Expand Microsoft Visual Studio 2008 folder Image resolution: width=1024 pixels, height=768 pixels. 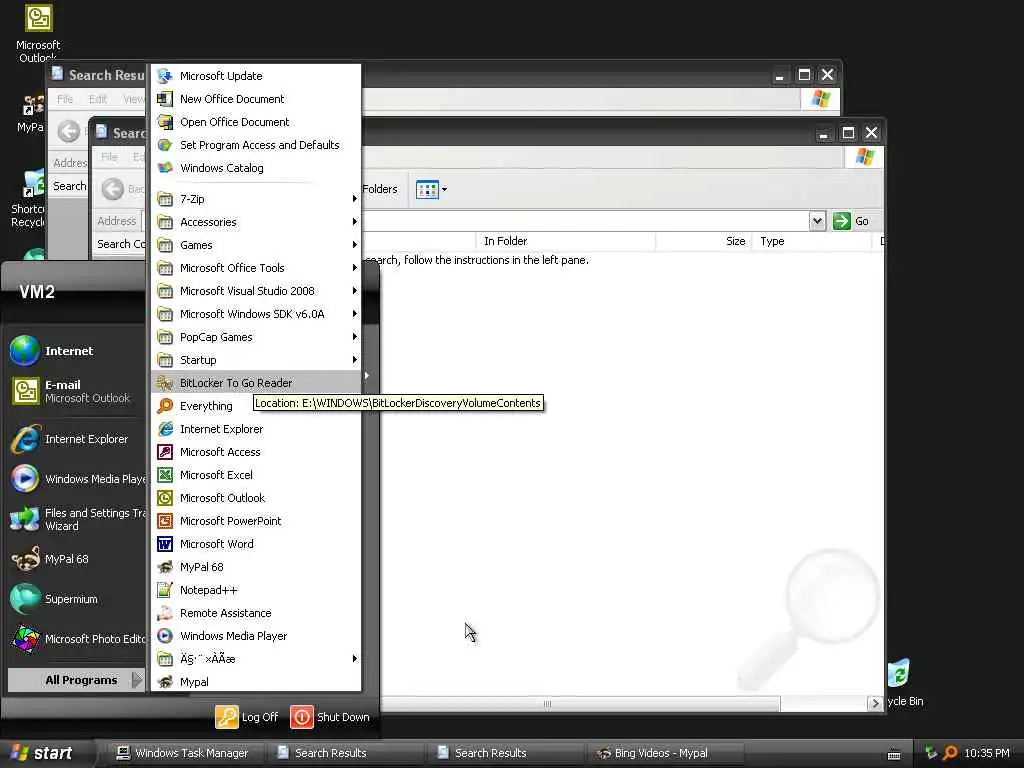(x=256, y=291)
